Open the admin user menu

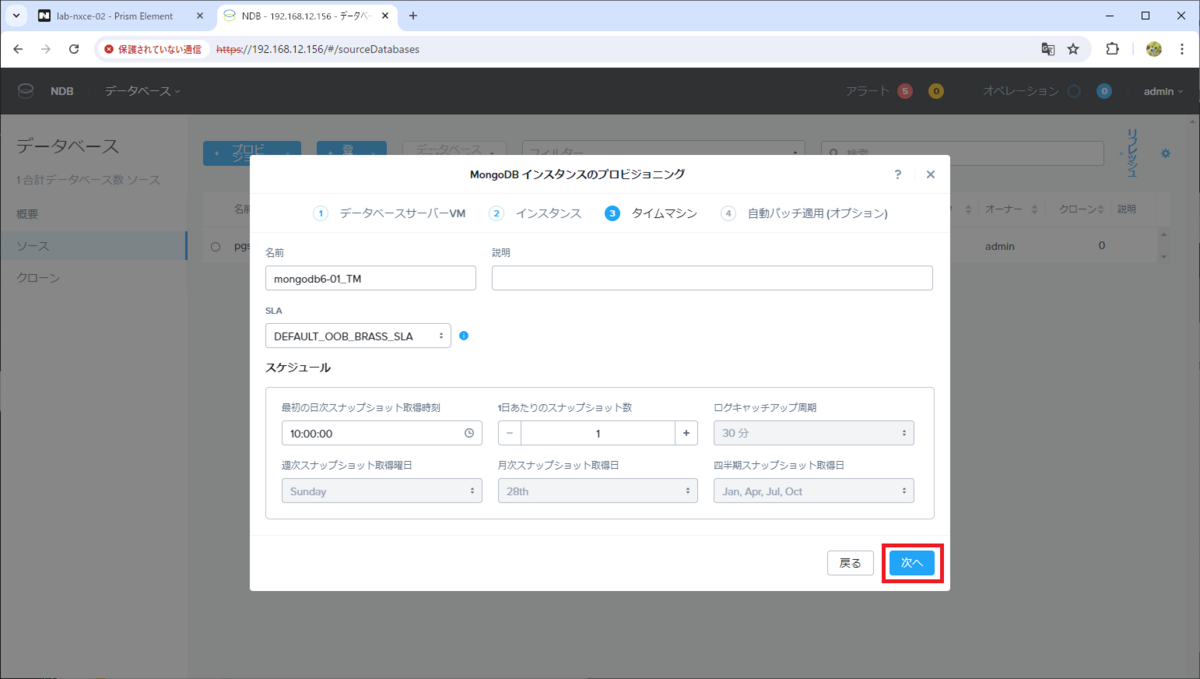click(1163, 91)
